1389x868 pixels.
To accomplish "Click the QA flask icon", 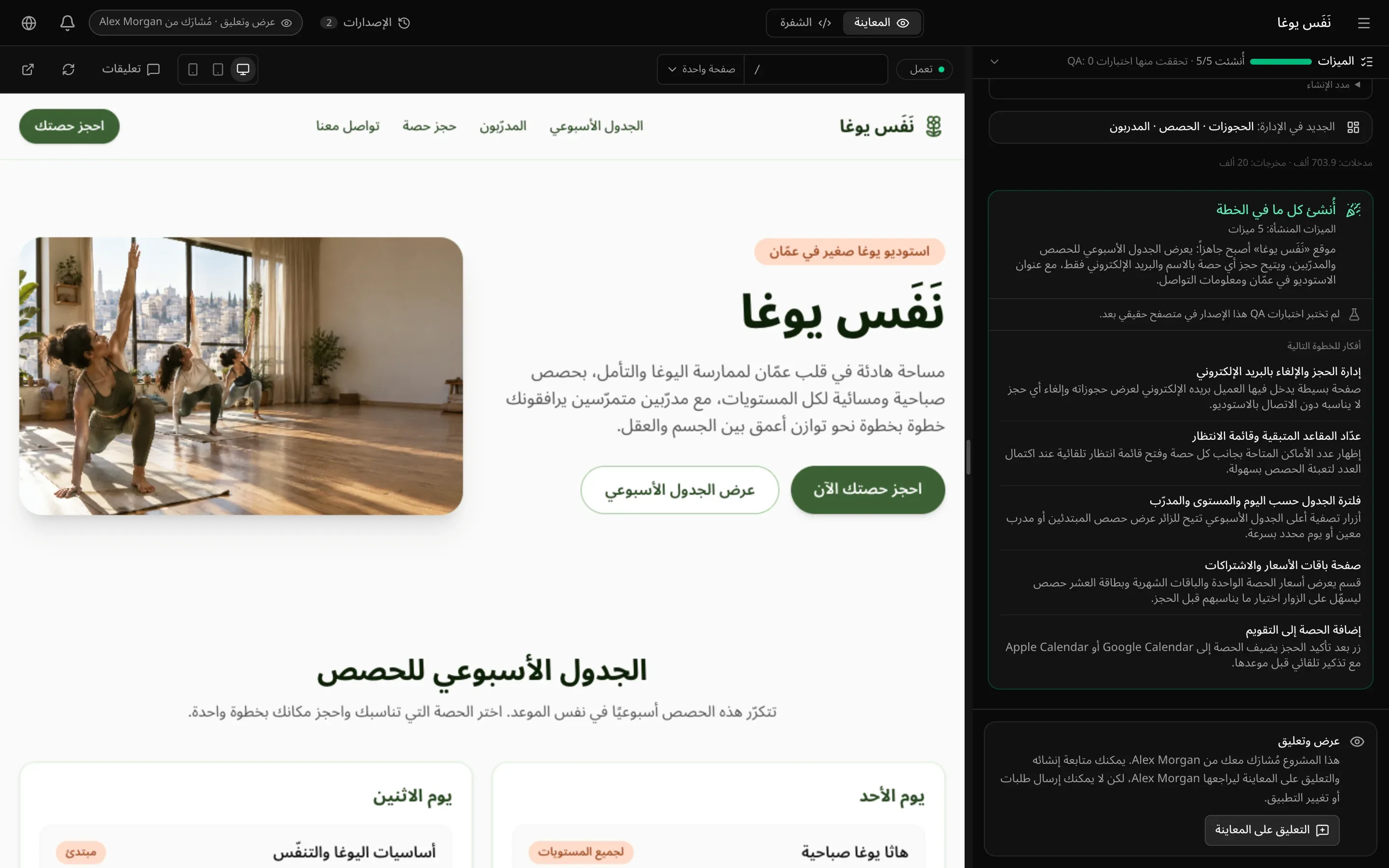I will (x=1354, y=314).
